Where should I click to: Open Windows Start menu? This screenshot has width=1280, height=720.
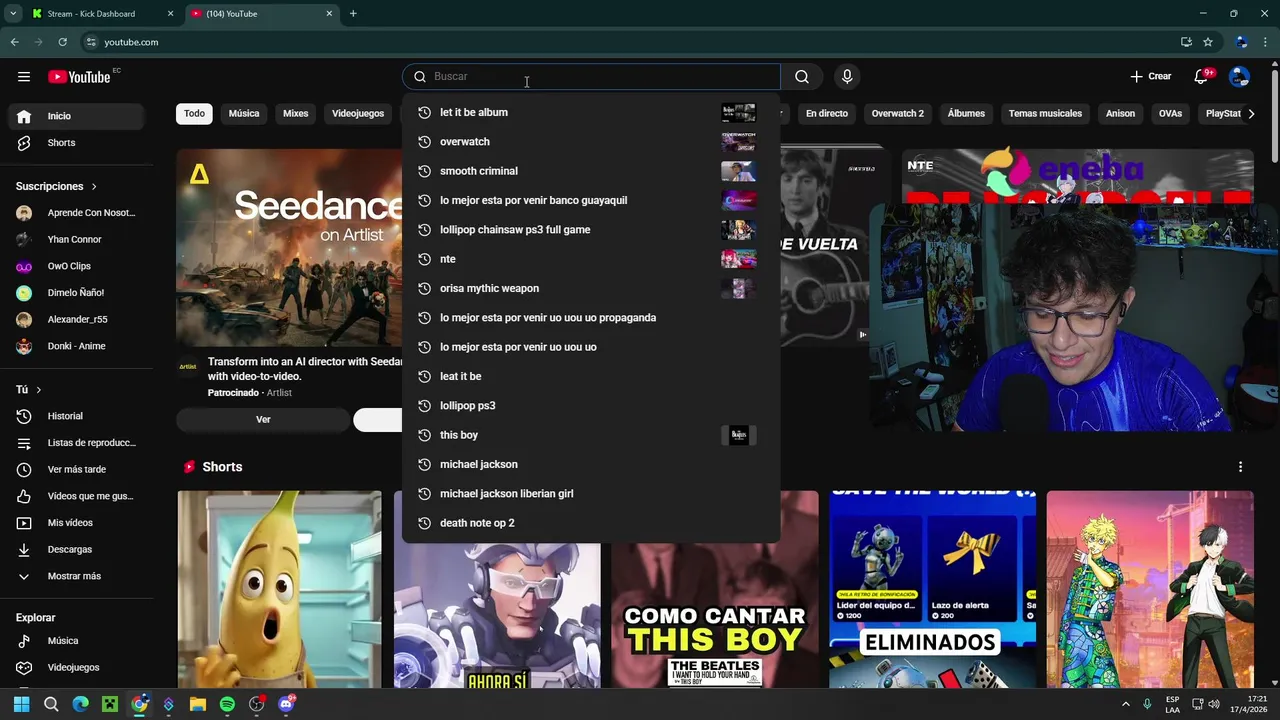coord(21,704)
